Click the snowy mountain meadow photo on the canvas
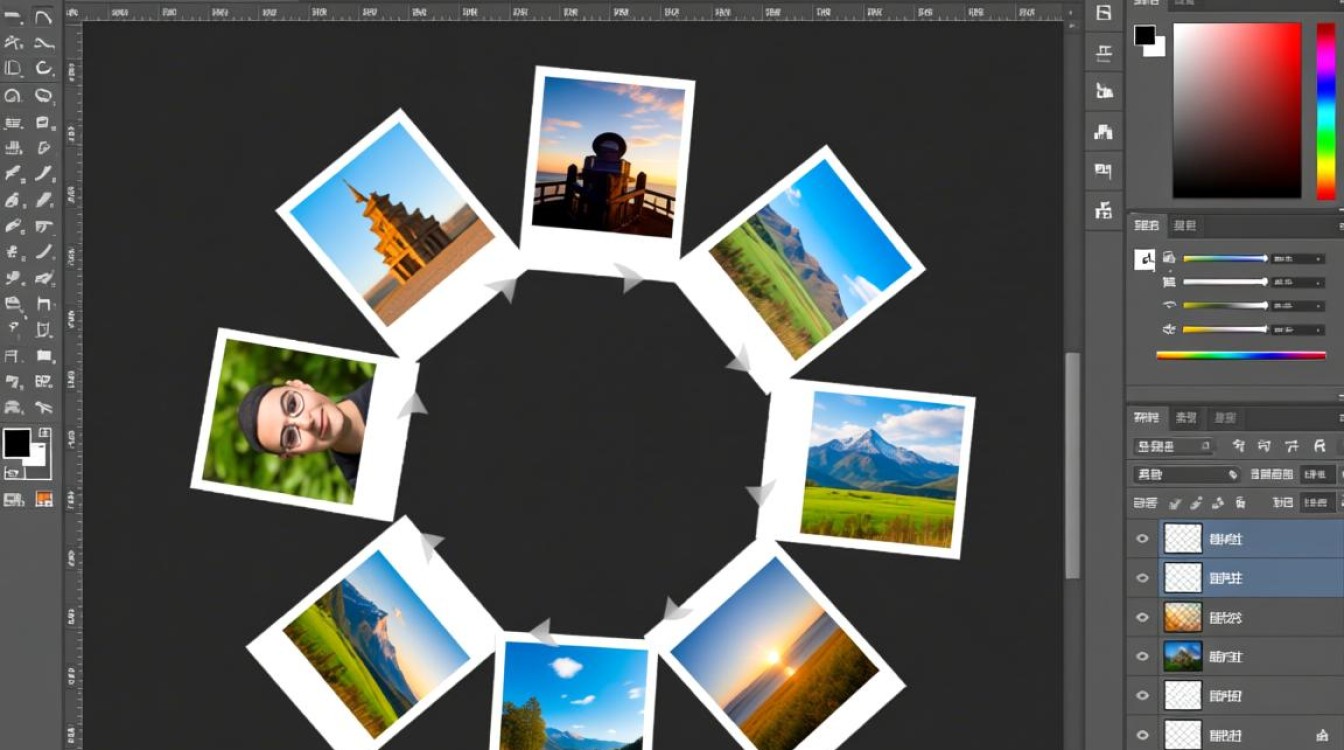 pos(866,469)
